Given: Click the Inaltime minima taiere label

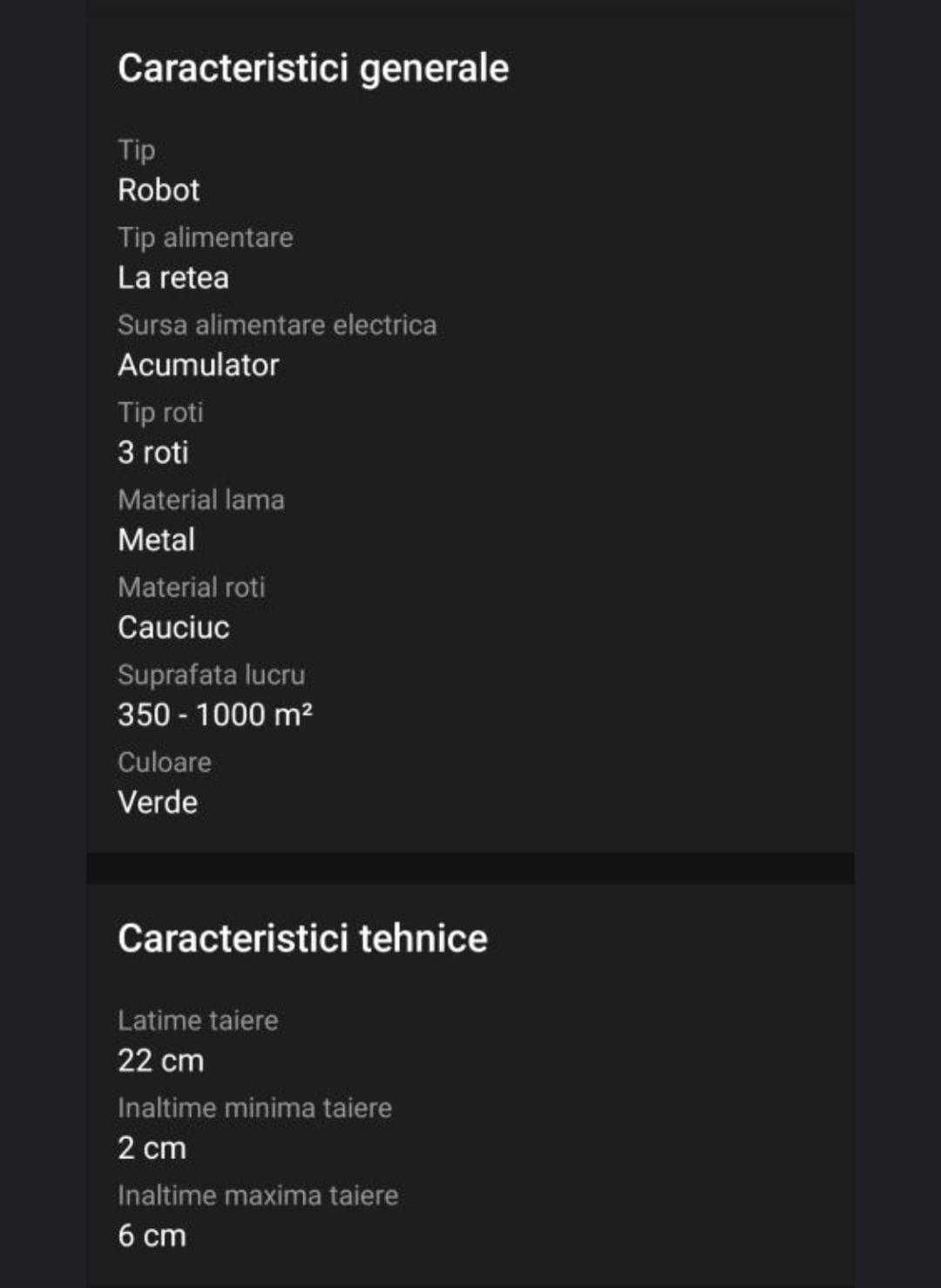Looking at the screenshot, I should pos(254,1108).
